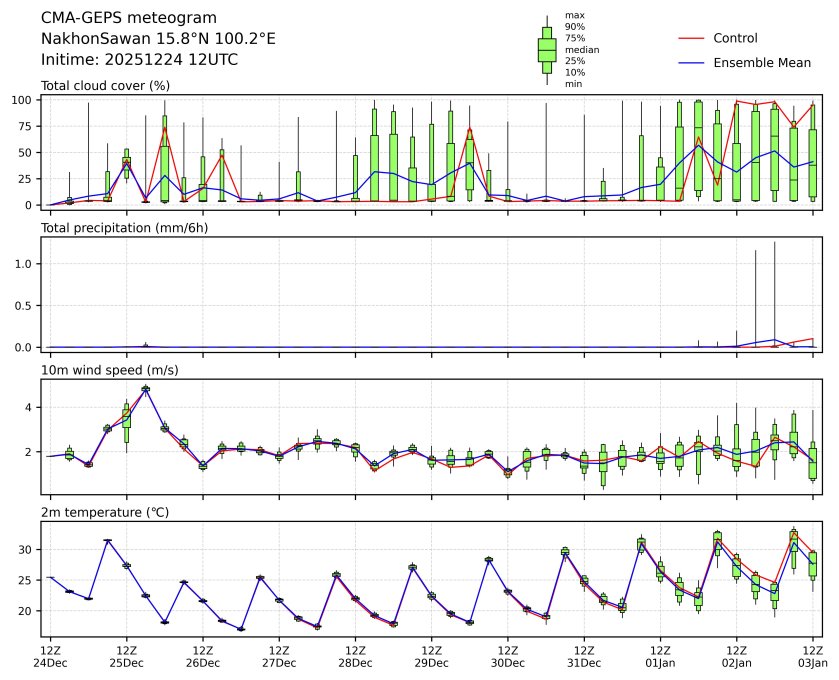Pick the 30Dec date axis label

[x=507, y=662]
